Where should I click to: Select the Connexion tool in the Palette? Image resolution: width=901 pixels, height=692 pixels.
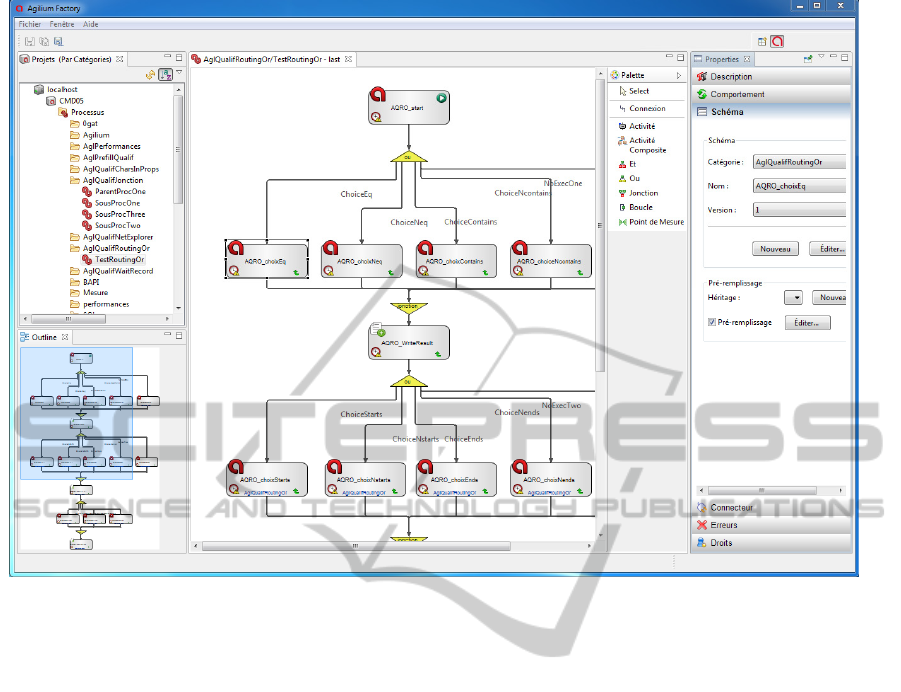pyautogui.click(x=646, y=108)
